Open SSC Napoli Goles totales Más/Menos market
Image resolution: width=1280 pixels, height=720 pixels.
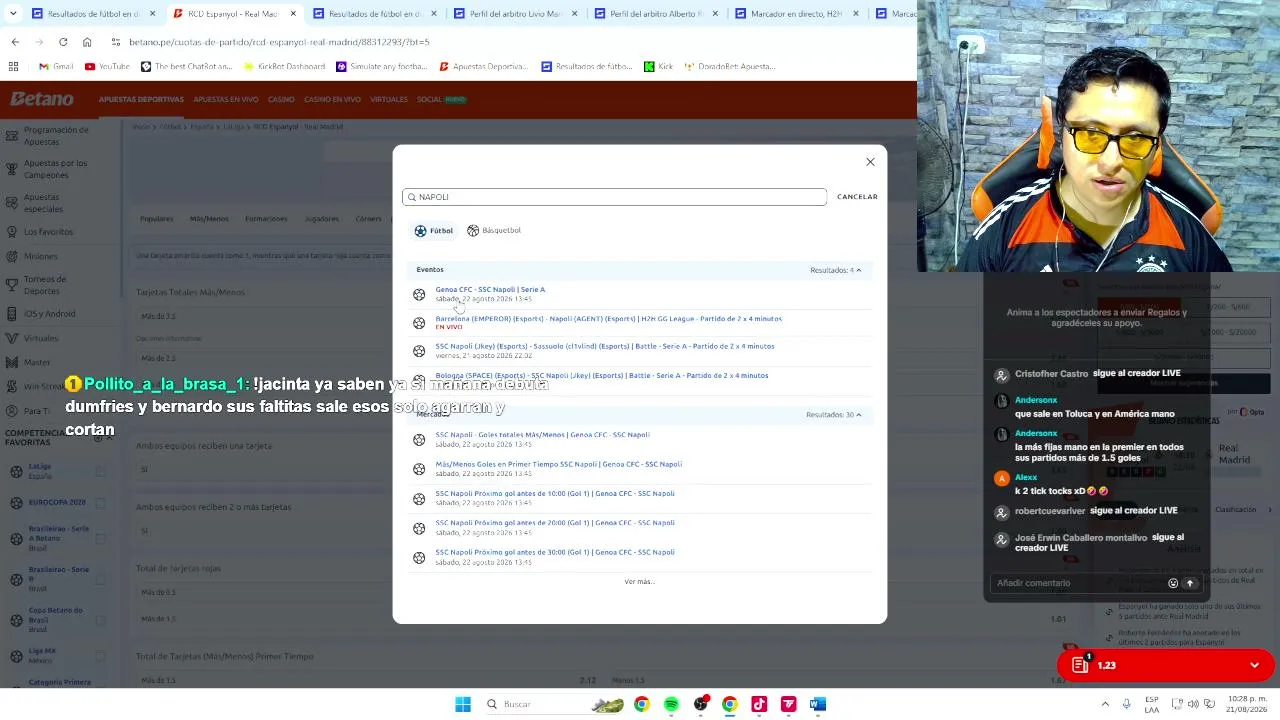click(542, 435)
